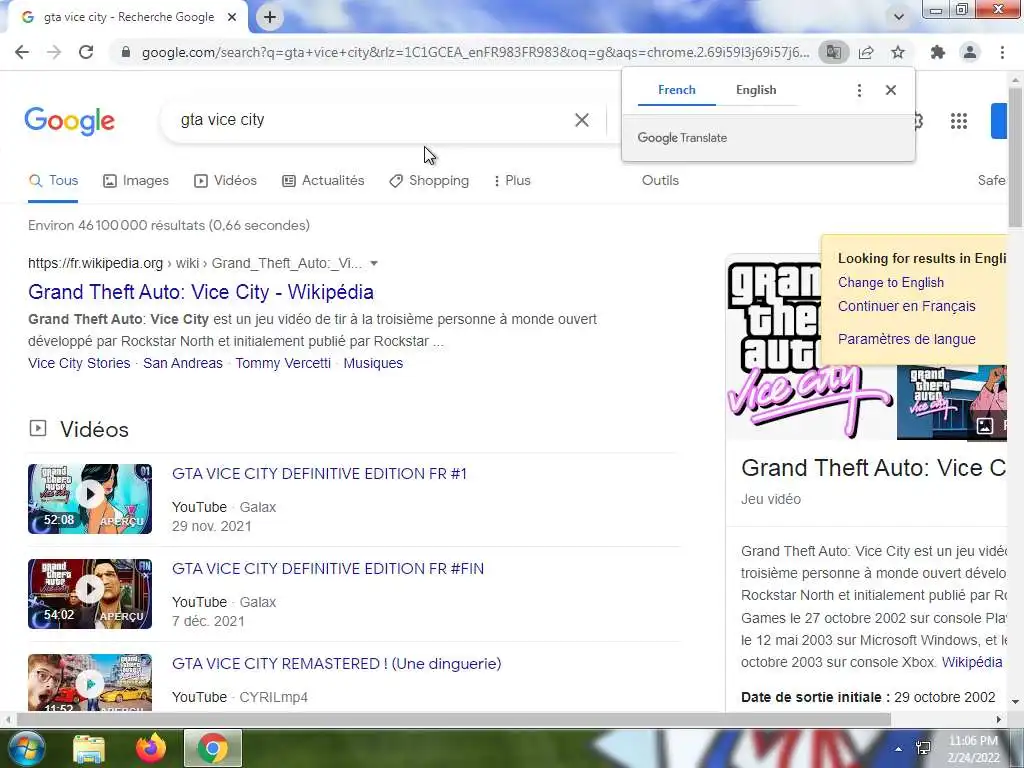Click the browser forward arrow
This screenshot has width=1024, height=768.
(x=54, y=52)
